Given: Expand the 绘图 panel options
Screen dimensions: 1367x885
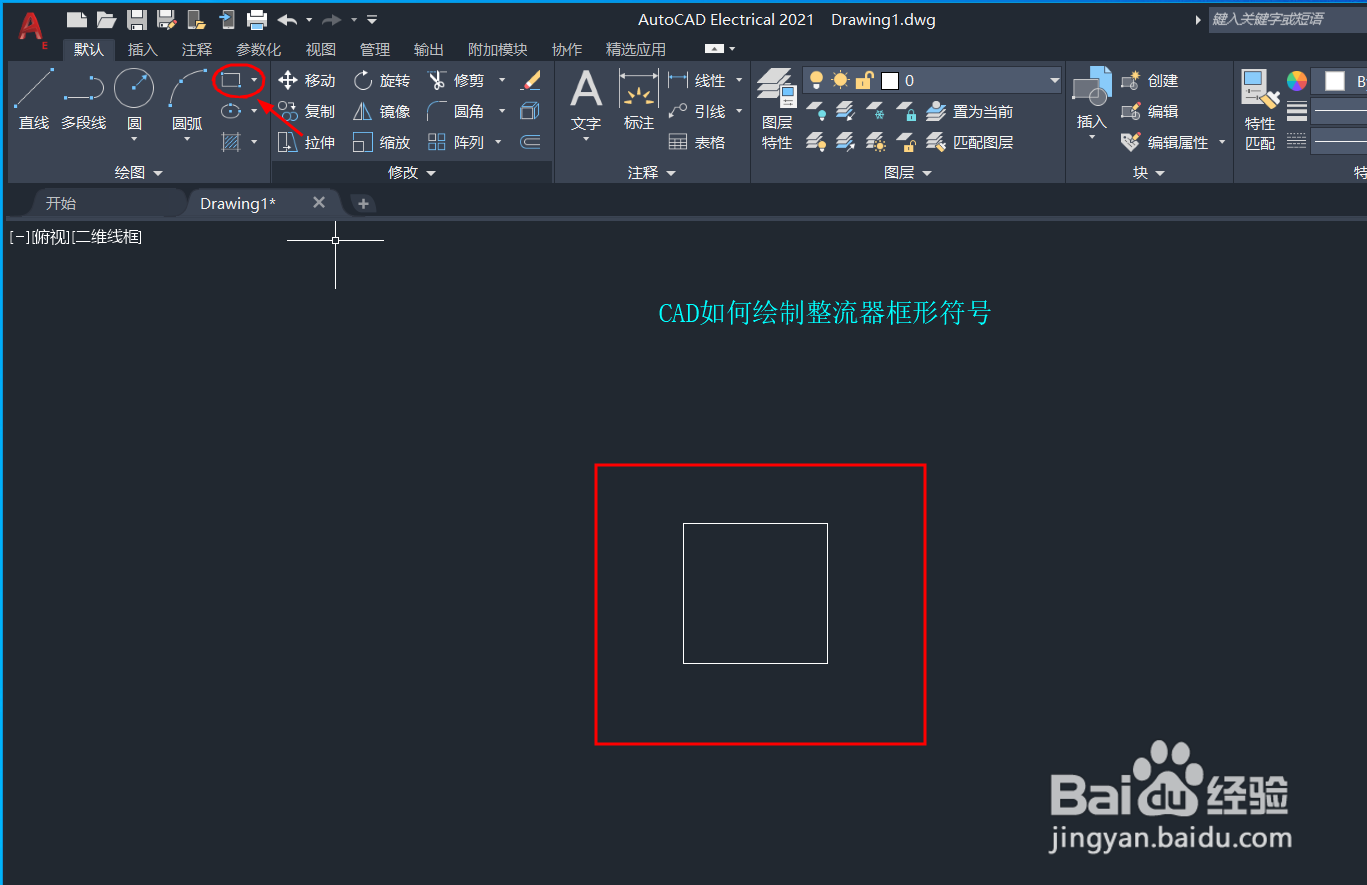Looking at the screenshot, I should point(157,171).
